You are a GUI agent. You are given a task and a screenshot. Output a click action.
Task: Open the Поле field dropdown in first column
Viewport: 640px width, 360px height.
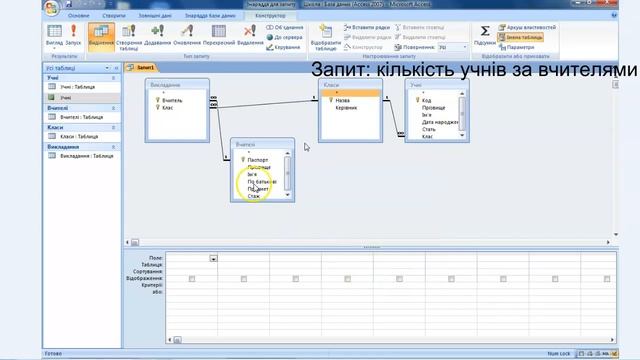213,258
